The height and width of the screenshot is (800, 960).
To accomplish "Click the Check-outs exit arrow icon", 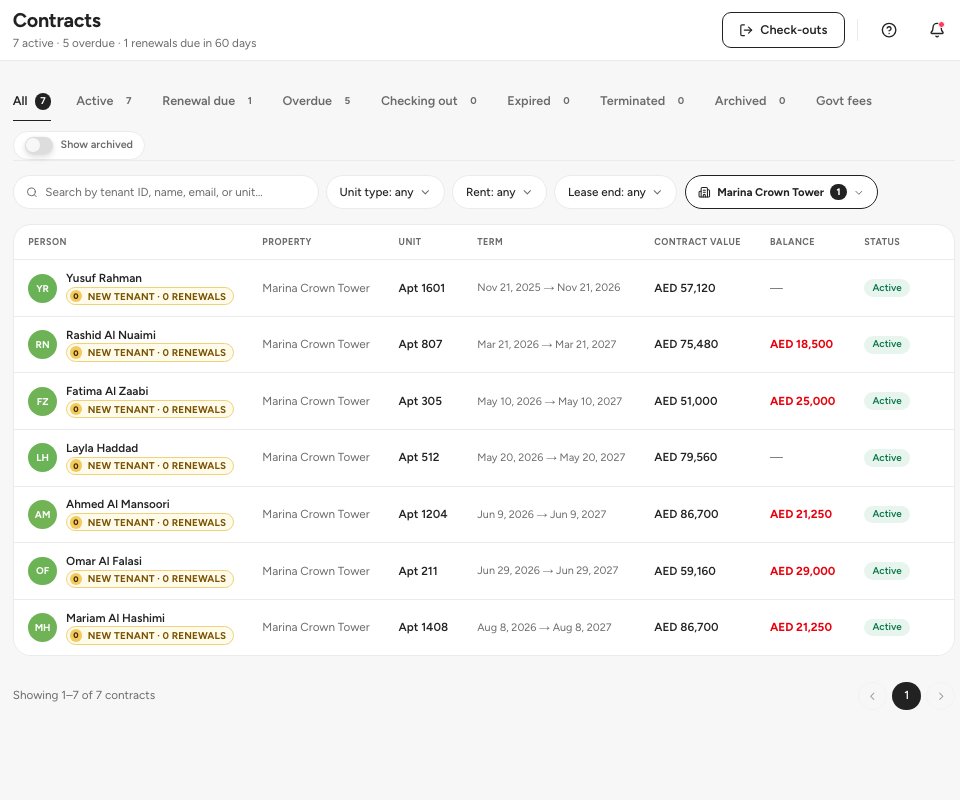I will click(x=746, y=30).
